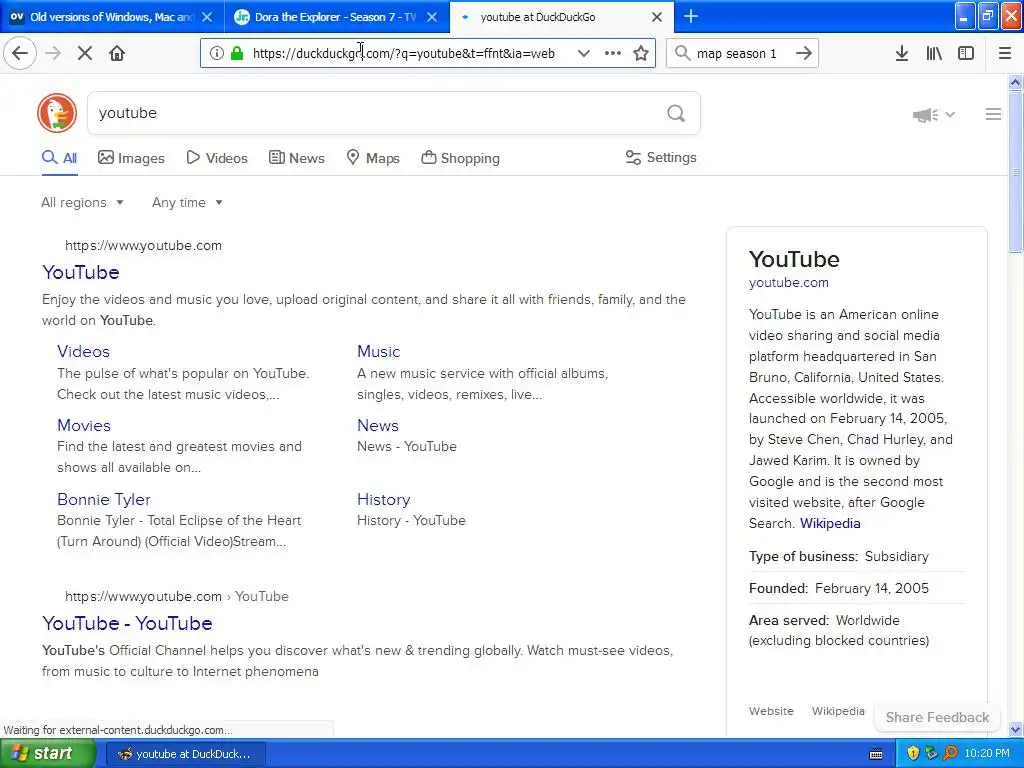The width and height of the screenshot is (1024, 768).
Task: Click the 'map season 1' browser search field
Action: pos(741,53)
